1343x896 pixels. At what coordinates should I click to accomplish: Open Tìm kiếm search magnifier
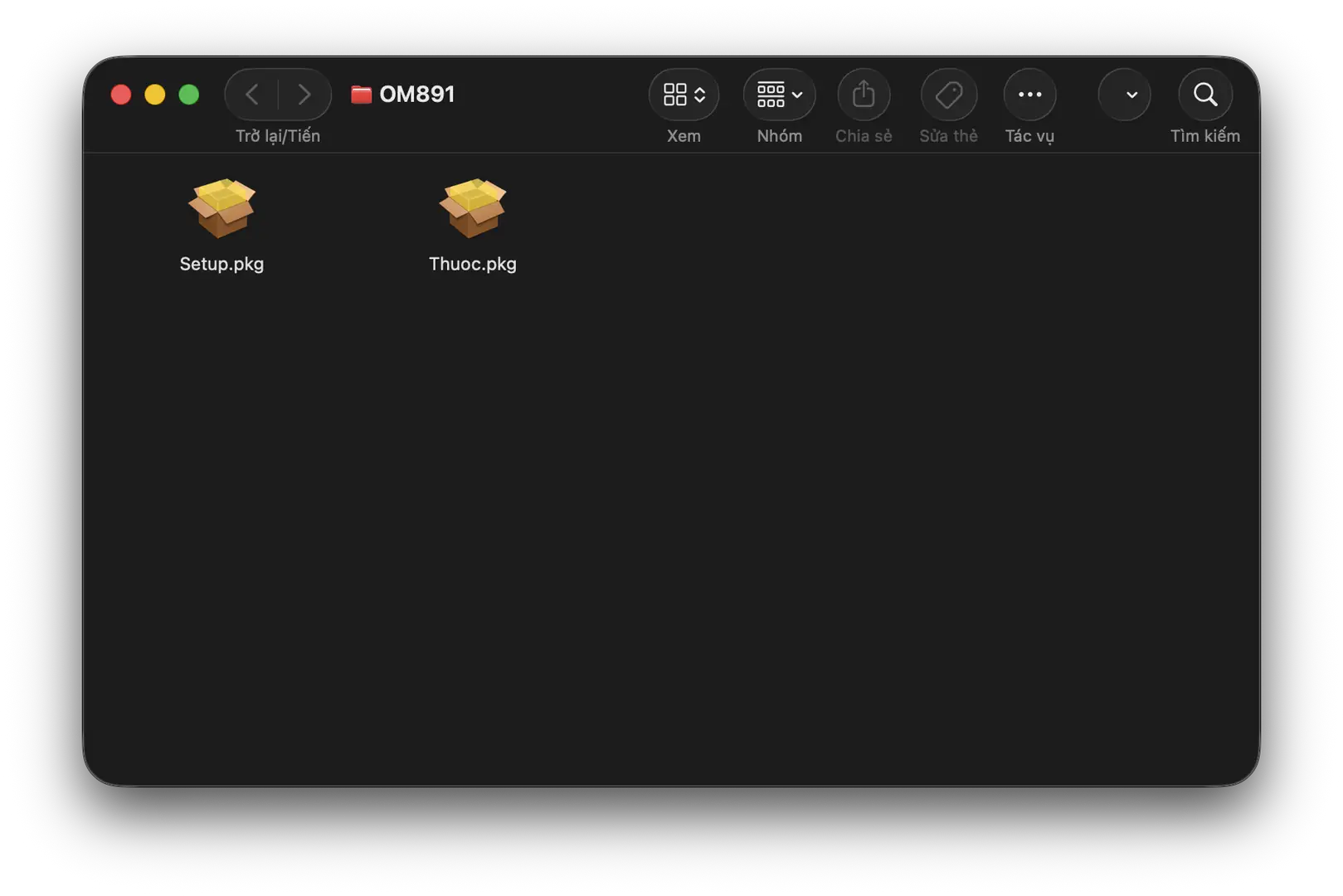pyautogui.click(x=1205, y=95)
